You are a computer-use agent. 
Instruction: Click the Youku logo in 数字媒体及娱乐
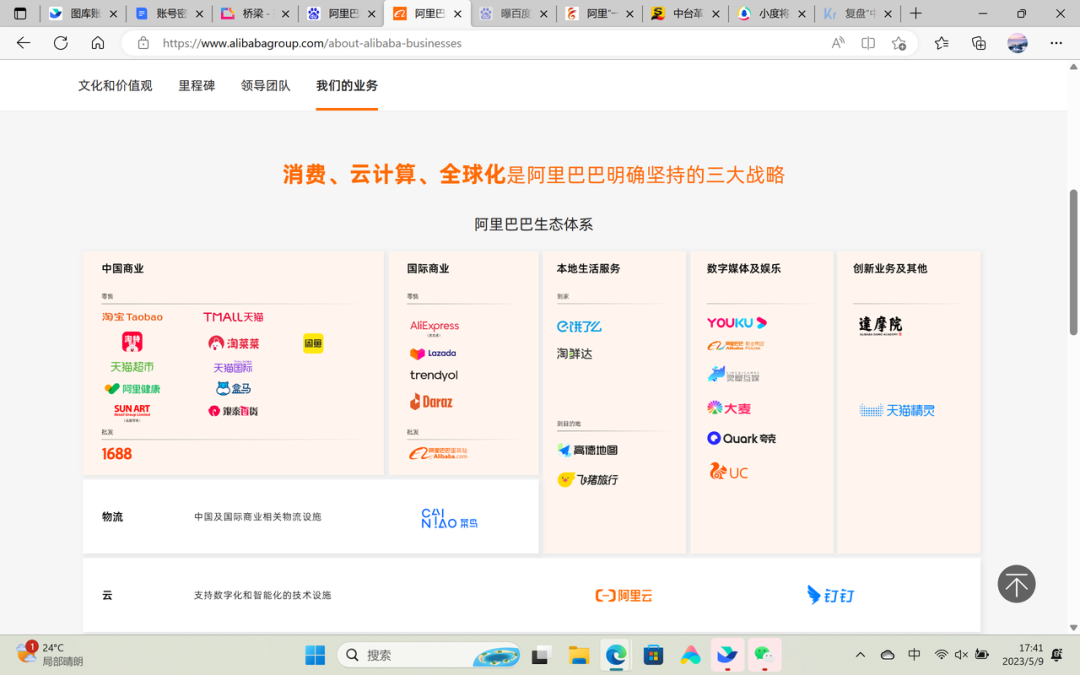(x=736, y=323)
